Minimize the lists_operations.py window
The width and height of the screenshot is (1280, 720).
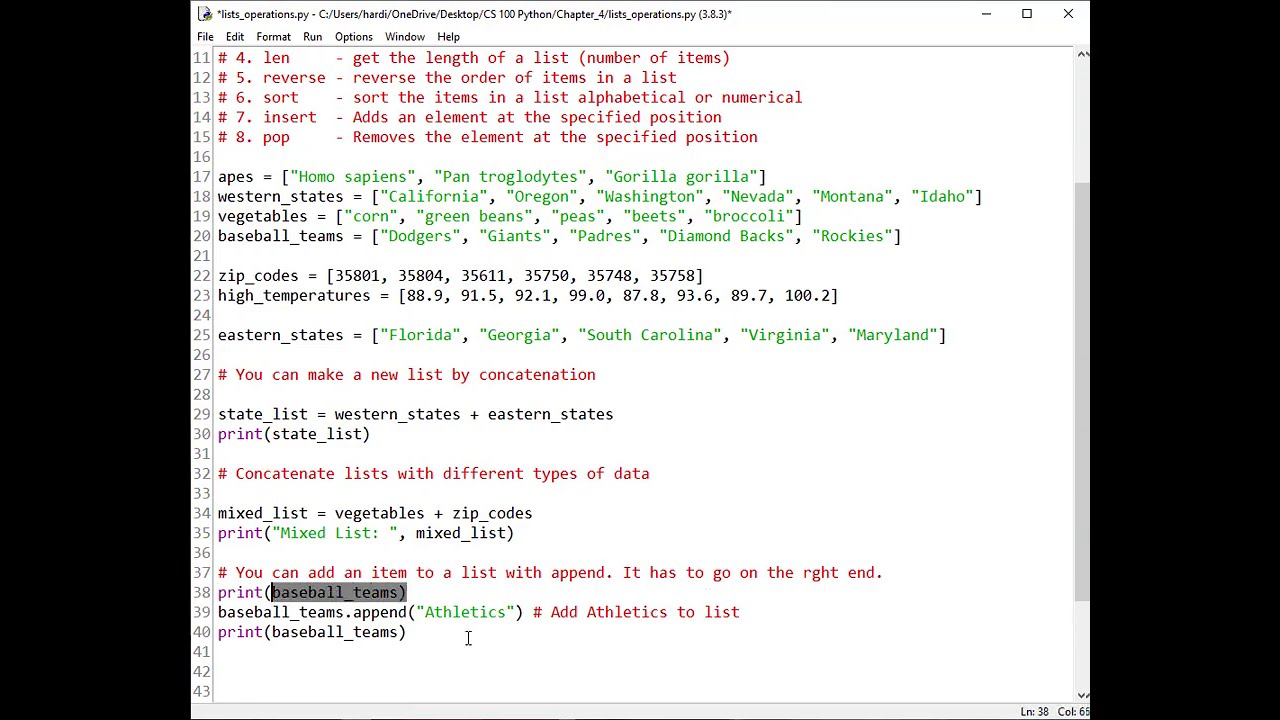[x=986, y=14]
